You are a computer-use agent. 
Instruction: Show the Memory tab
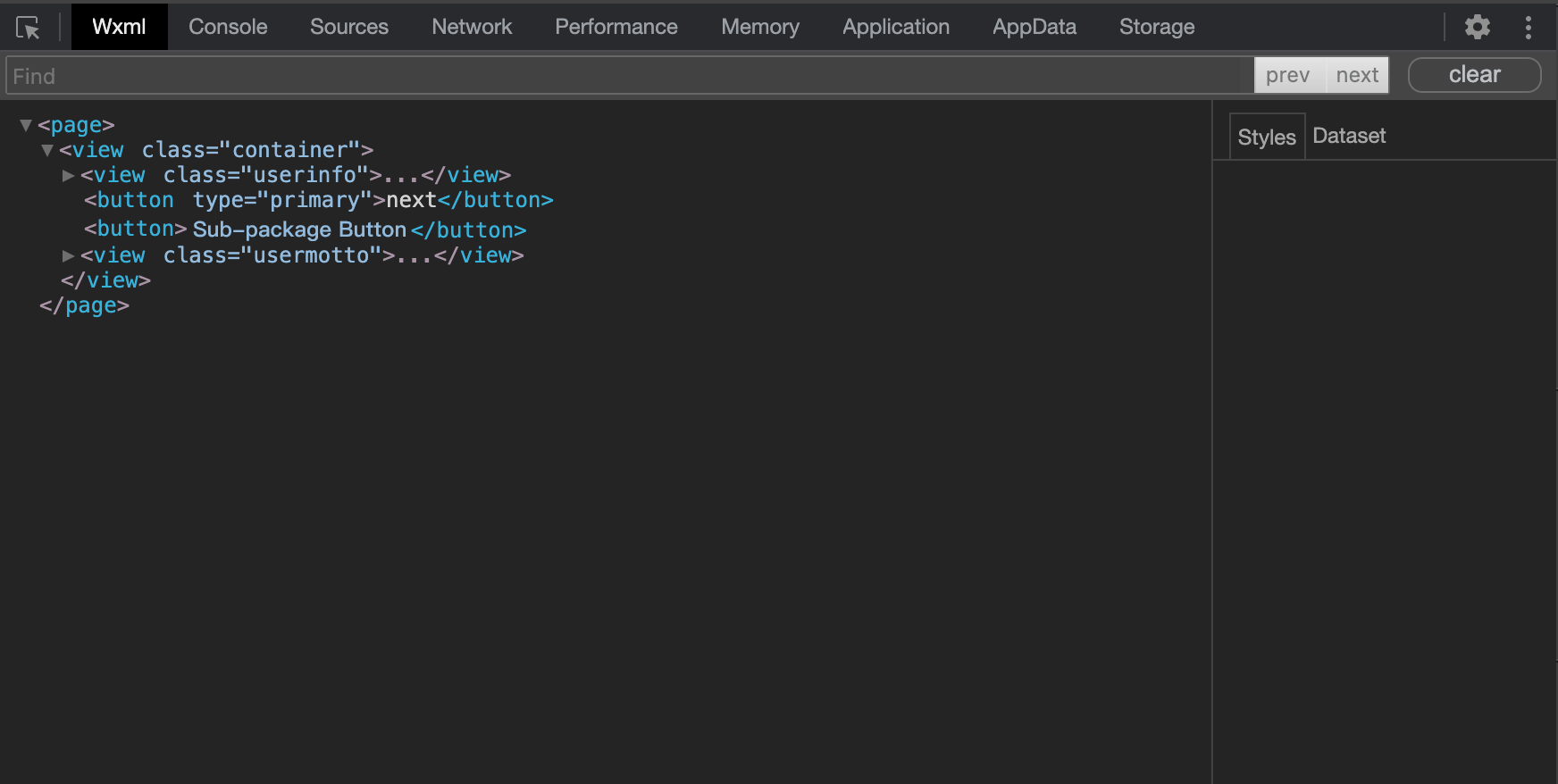[759, 27]
